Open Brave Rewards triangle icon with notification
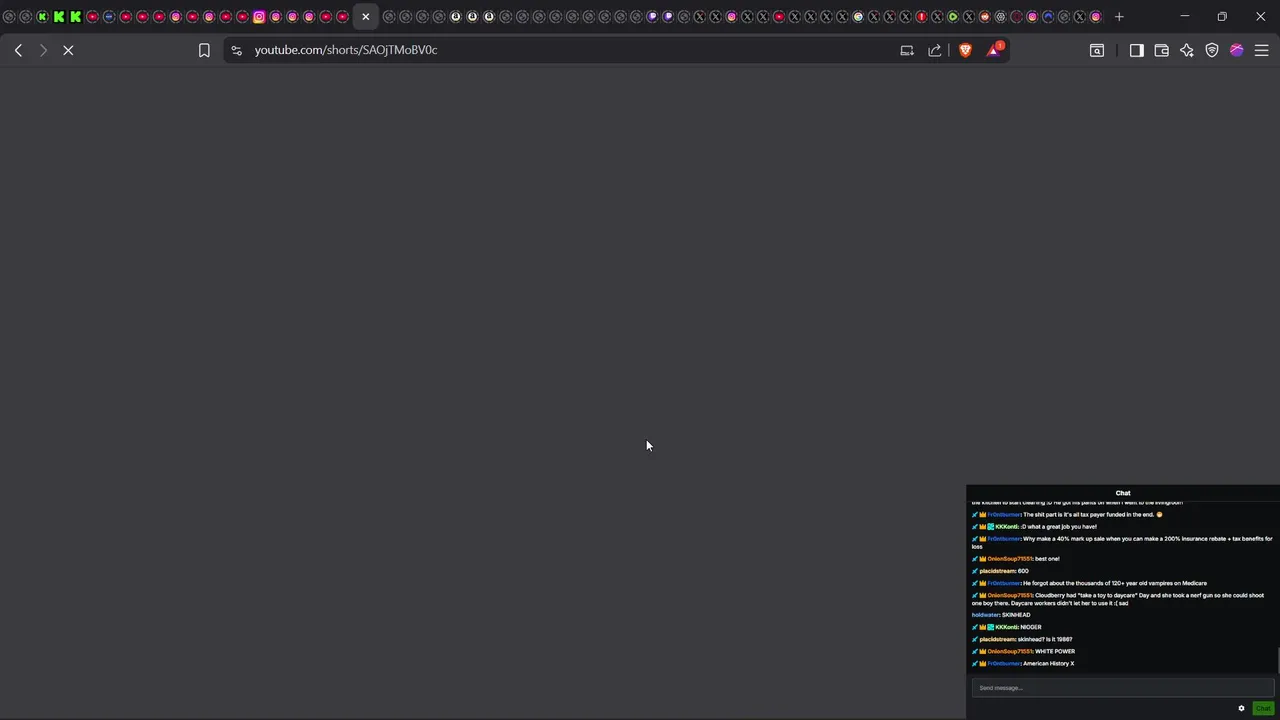Viewport: 1280px width, 720px height. coord(994,49)
